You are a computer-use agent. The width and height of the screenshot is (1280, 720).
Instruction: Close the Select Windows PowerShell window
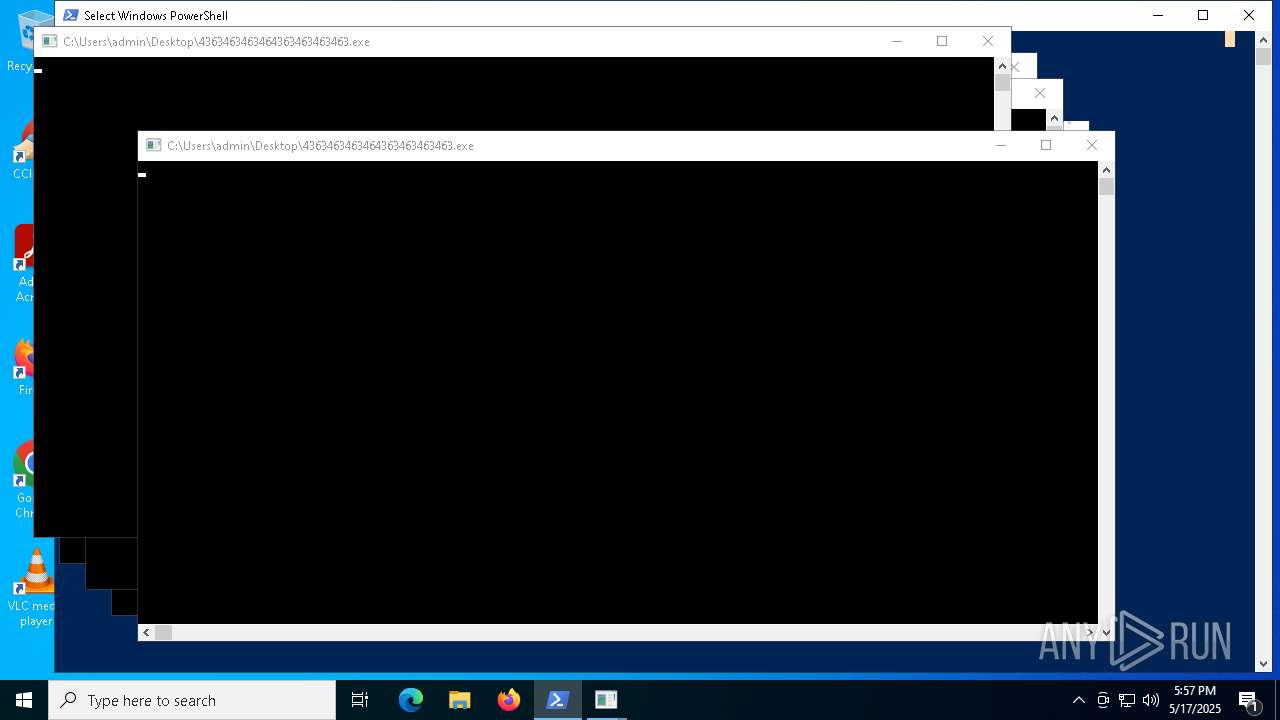(x=1249, y=15)
